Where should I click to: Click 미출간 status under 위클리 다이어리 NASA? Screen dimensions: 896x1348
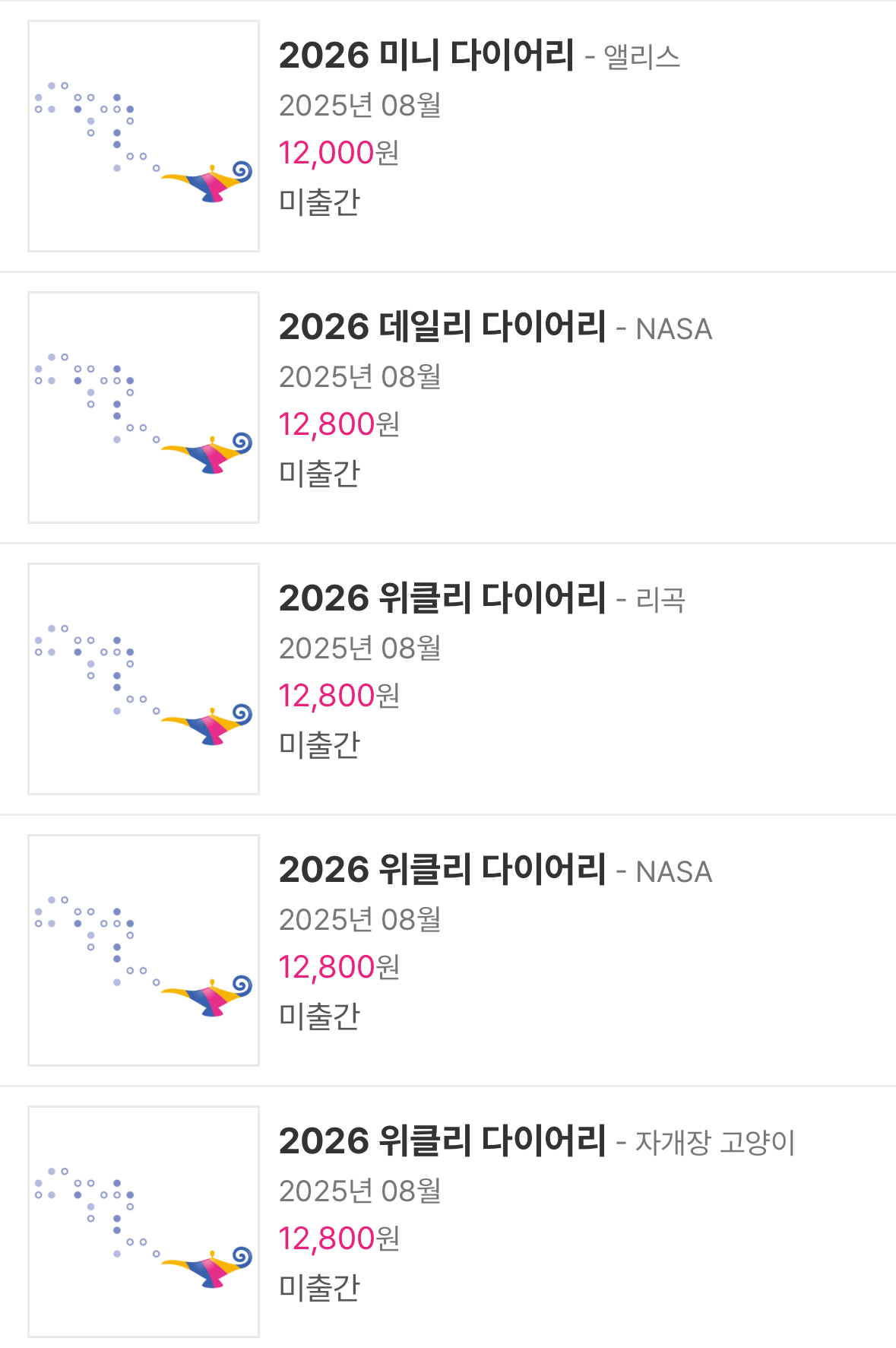tap(319, 1017)
